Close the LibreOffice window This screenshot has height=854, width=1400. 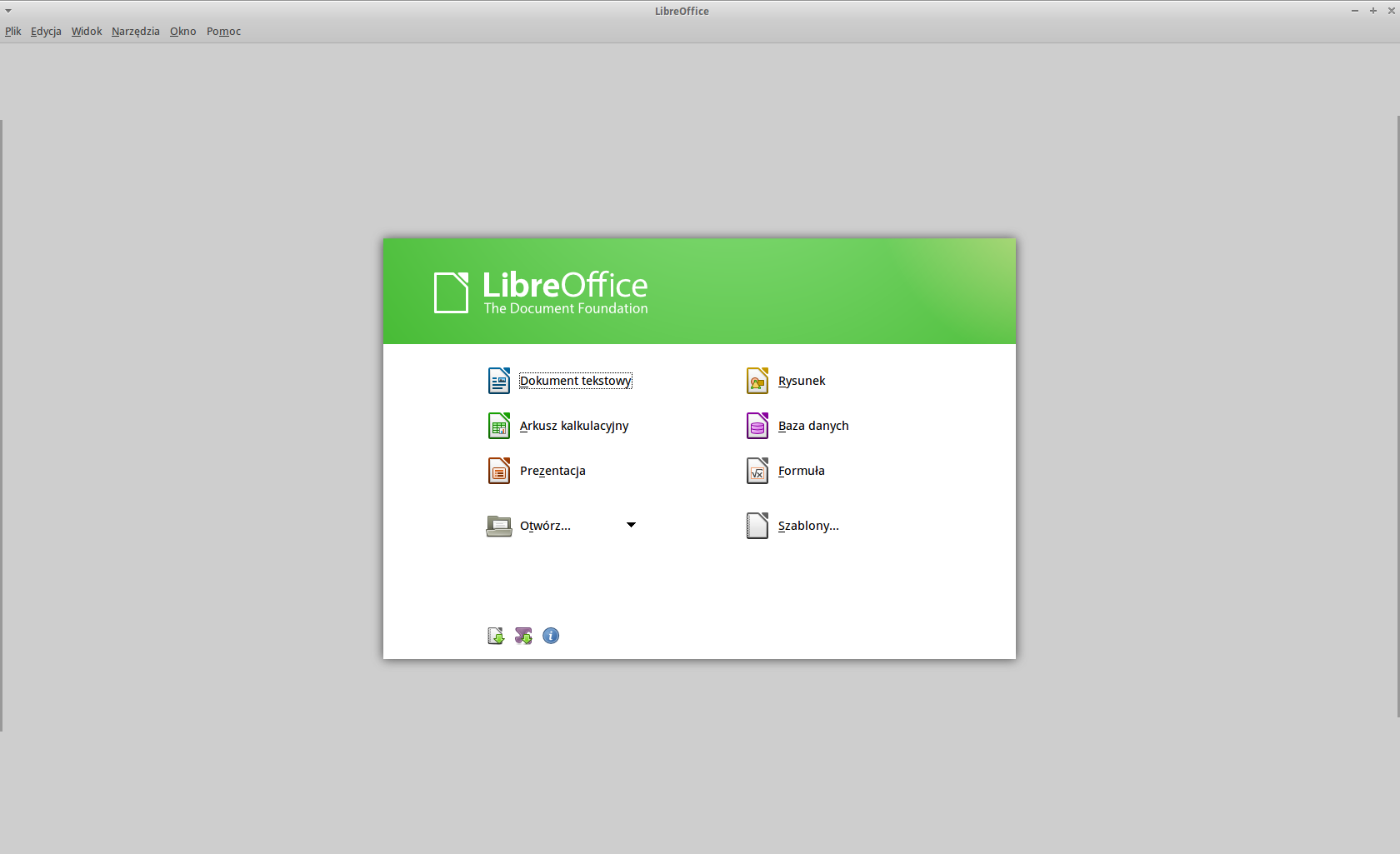click(1391, 11)
